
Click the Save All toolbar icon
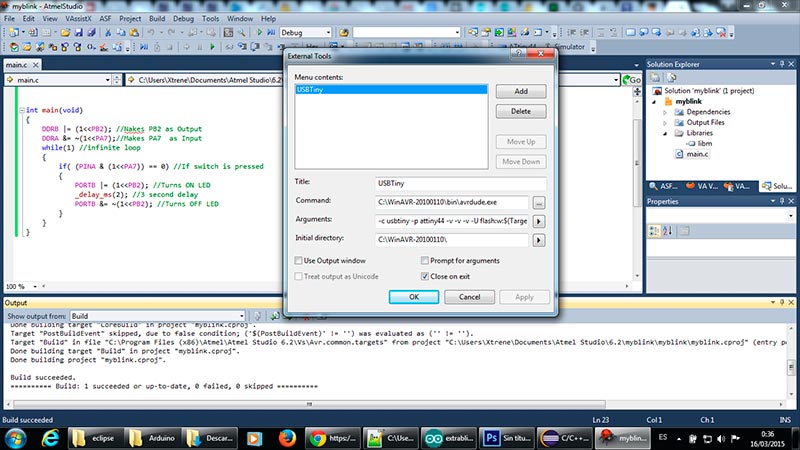click(x=91, y=32)
